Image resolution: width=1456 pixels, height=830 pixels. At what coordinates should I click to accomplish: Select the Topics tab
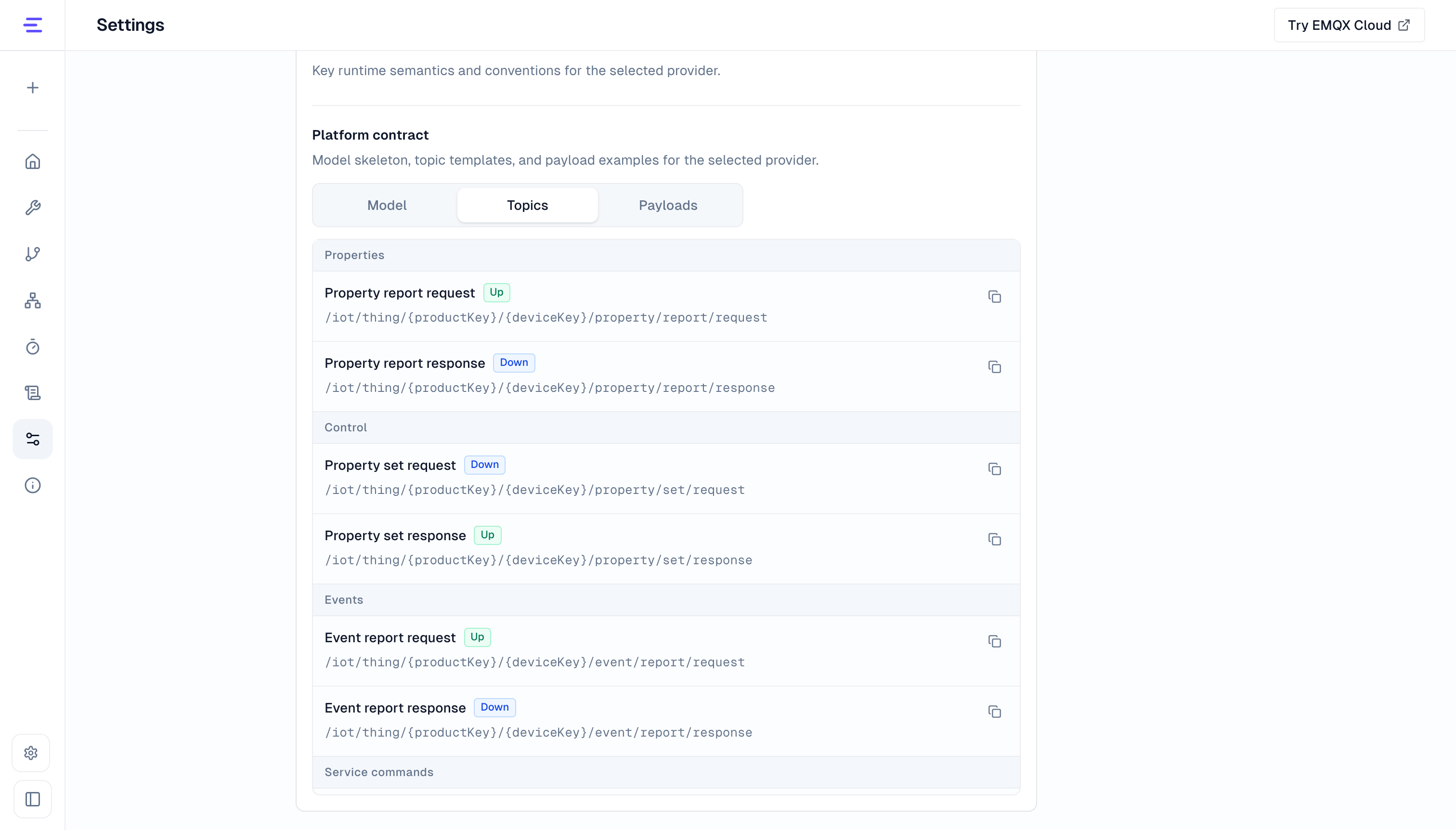pos(527,205)
